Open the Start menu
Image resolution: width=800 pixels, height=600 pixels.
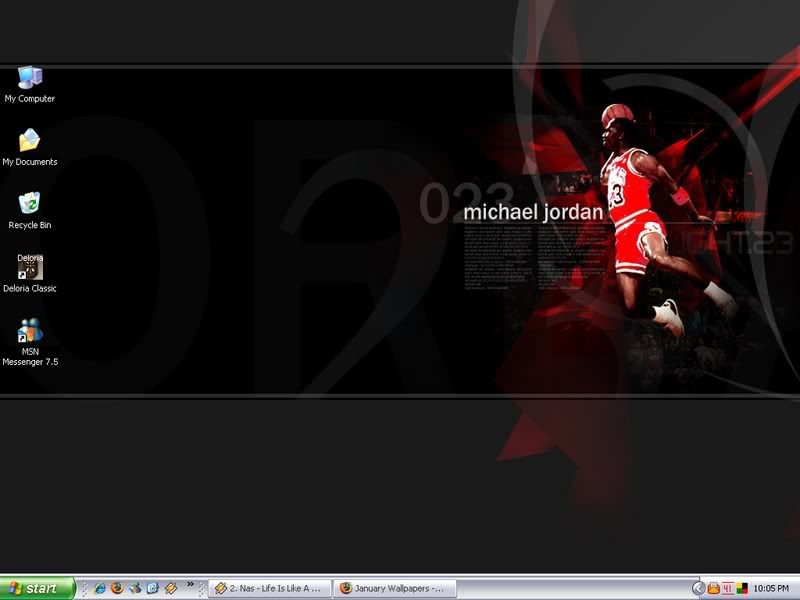point(37,588)
